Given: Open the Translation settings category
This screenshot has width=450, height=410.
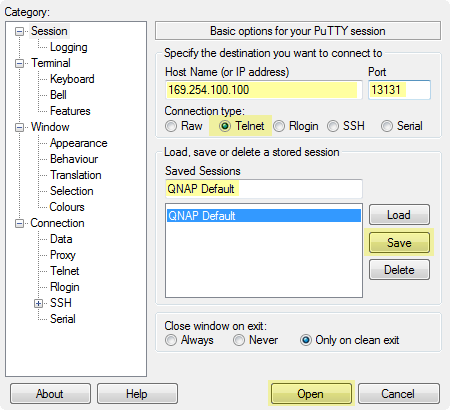Looking at the screenshot, I should click(x=76, y=175).
